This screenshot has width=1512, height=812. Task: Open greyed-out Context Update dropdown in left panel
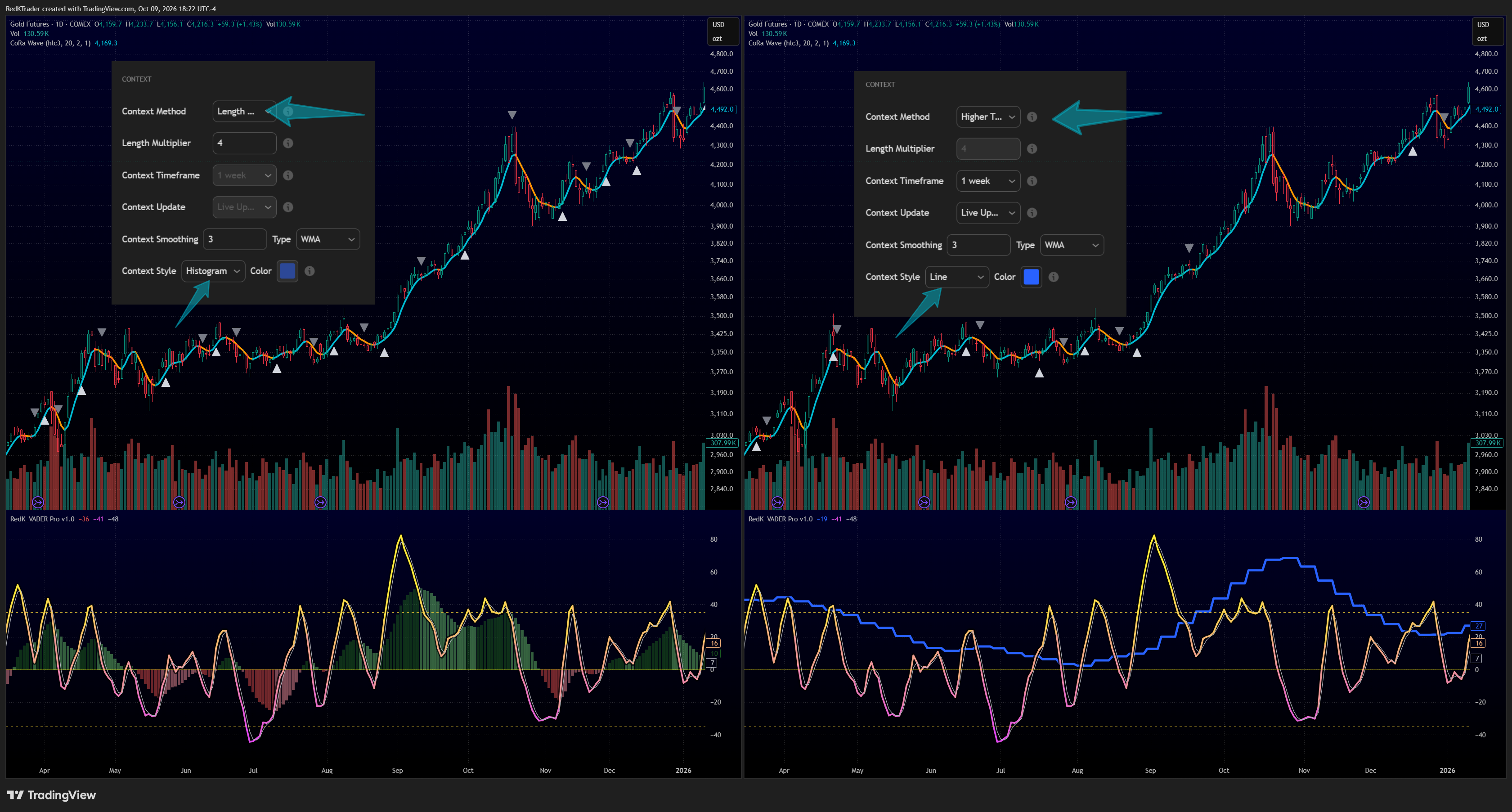click(244, 206)
